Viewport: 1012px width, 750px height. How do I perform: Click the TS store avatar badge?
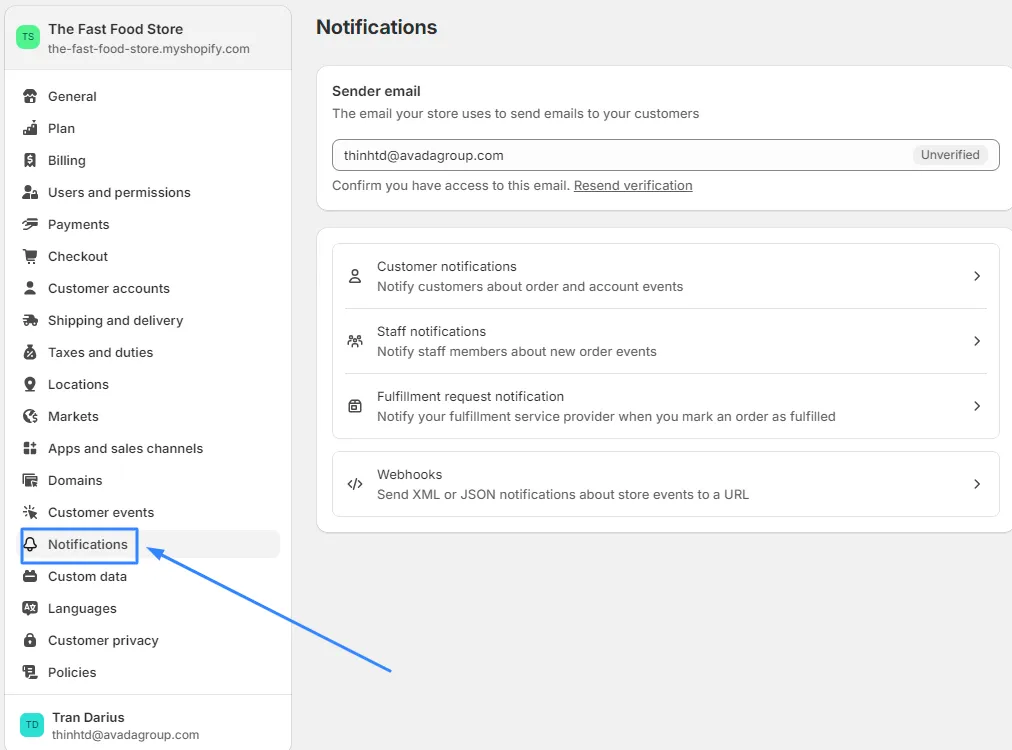[28, 37]
